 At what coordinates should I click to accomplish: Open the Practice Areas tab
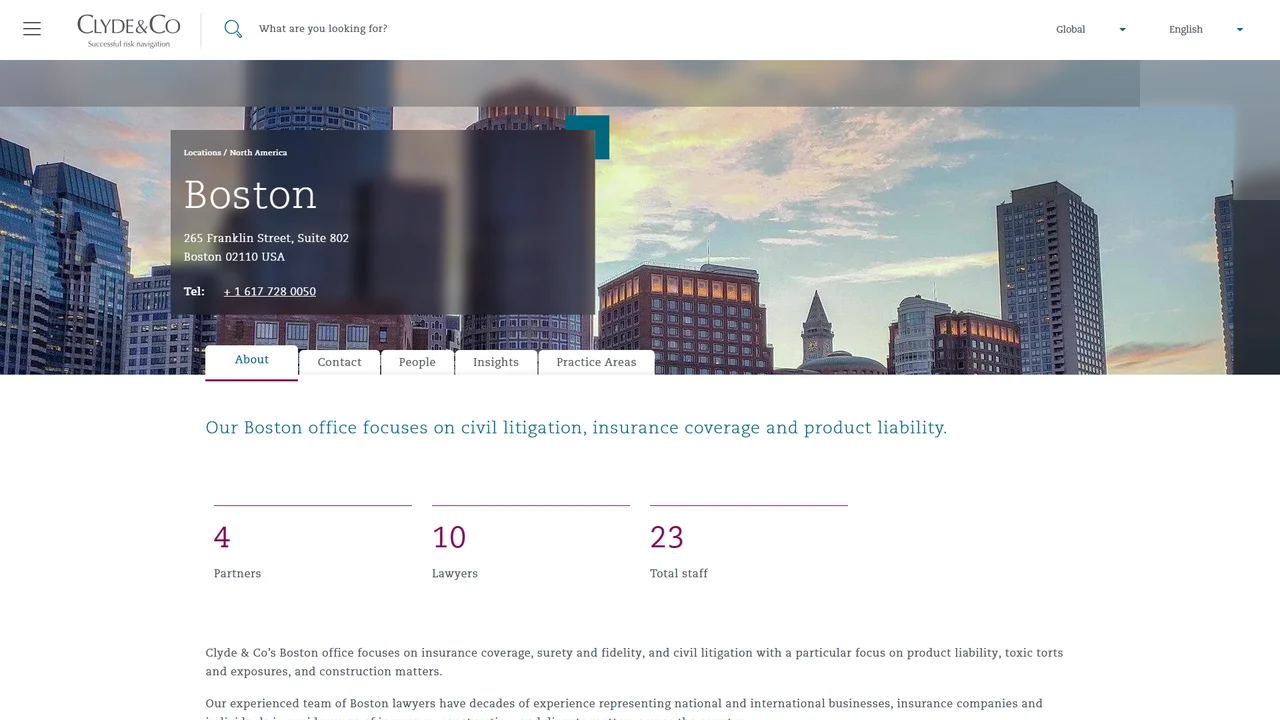[596, 362]
